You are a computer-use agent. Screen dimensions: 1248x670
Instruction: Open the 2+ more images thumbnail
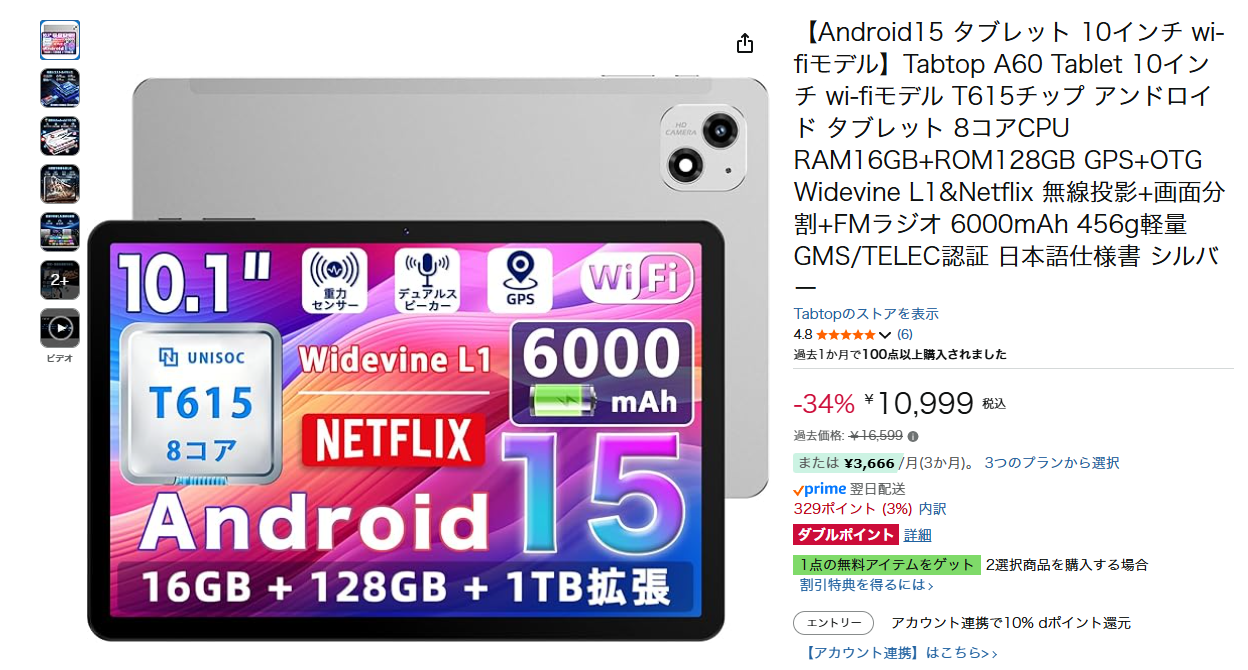point(60,280)
